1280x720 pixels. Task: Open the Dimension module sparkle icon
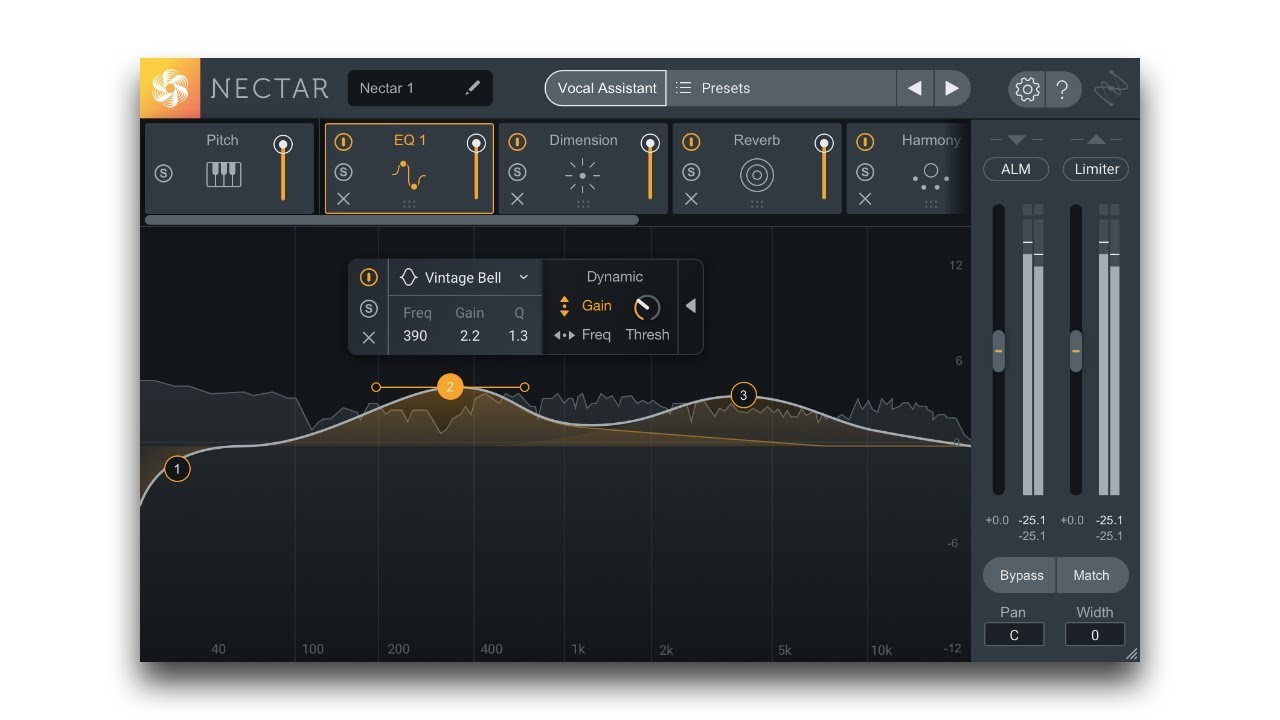[583, 175]
